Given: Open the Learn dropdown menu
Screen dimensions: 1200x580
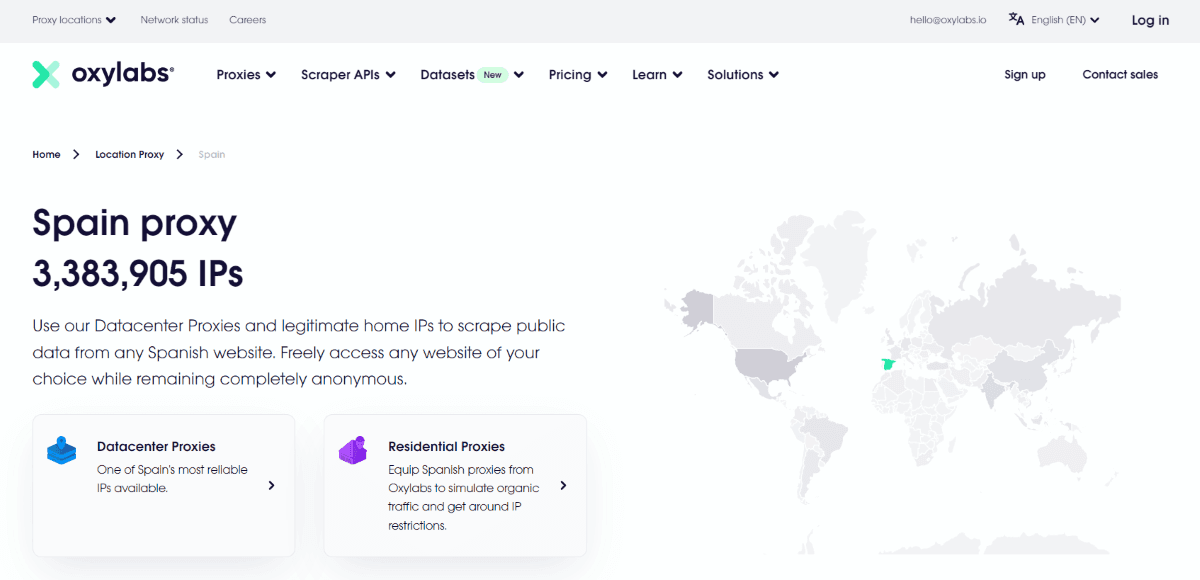Looking at the screenshot, I should (x=657, y=75).
